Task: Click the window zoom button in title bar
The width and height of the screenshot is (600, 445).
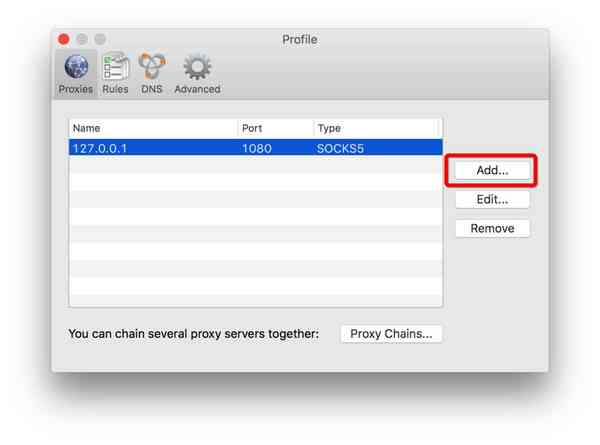Action: [100, 39]
